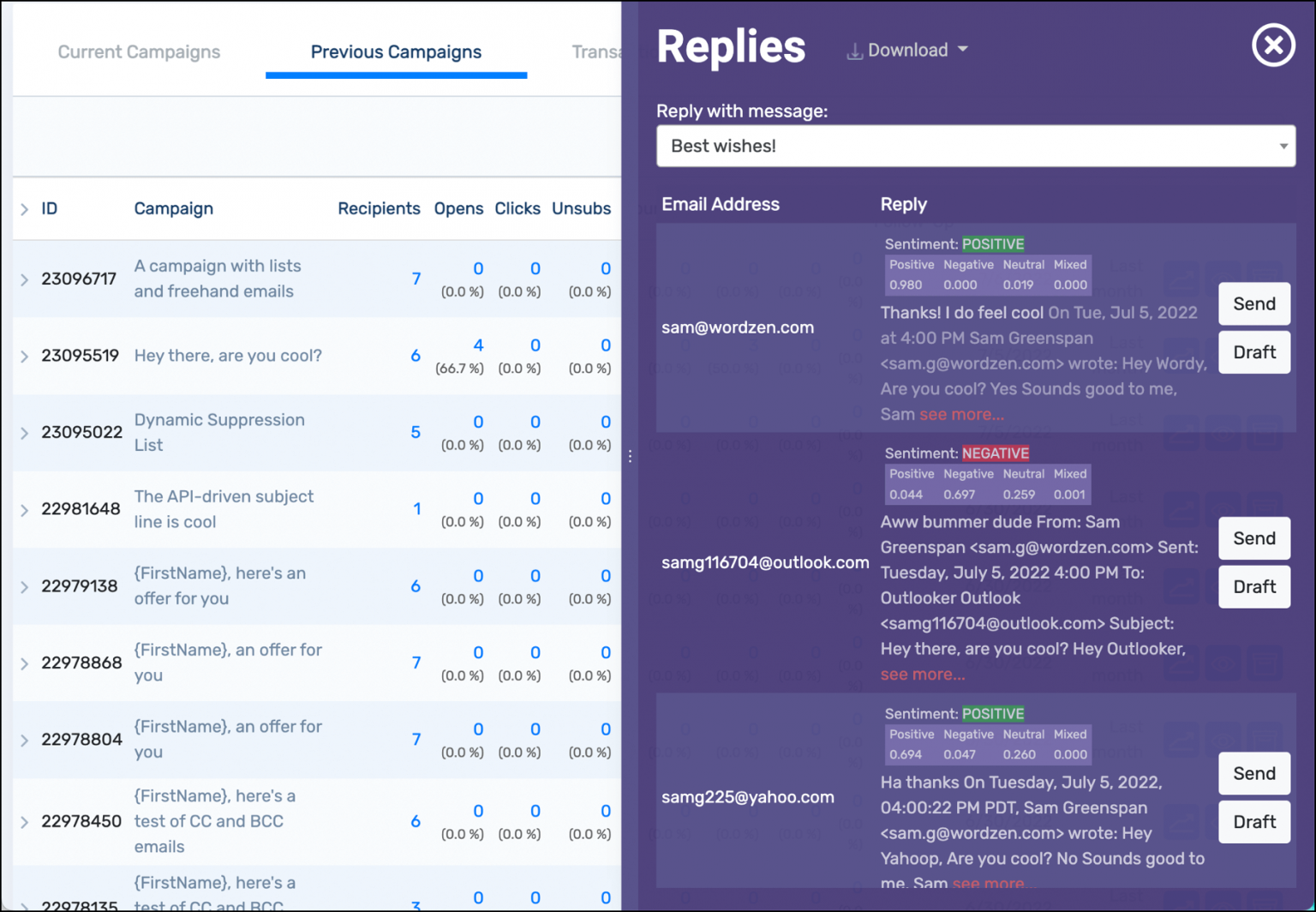Click the panel resize drag handle
The width and height of the screenshot is (1316, 912).
coord(630,457)
